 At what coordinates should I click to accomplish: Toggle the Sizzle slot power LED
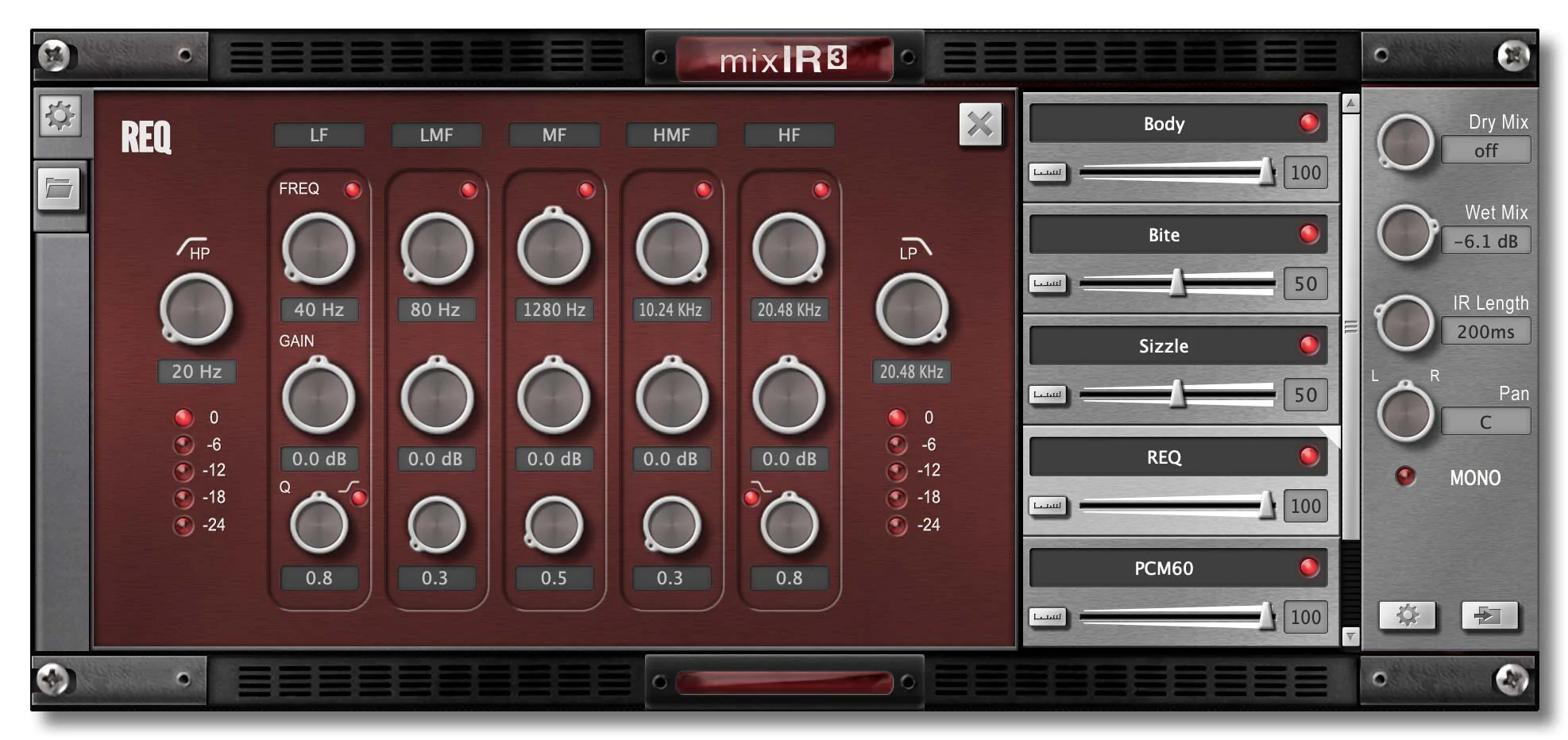coord(1309,345)
